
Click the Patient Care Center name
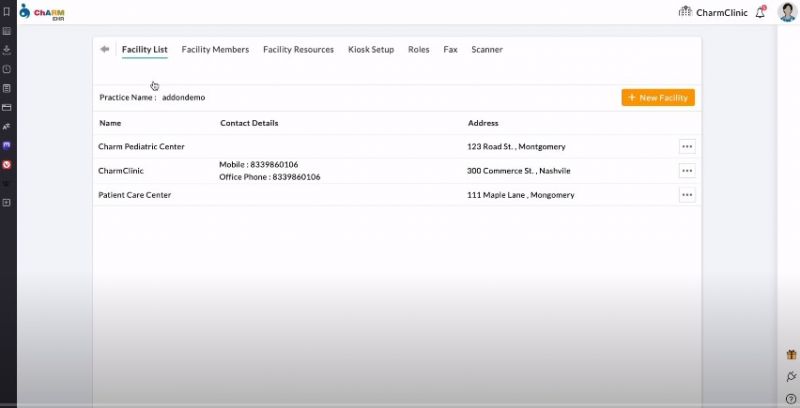tap(135, 195)
